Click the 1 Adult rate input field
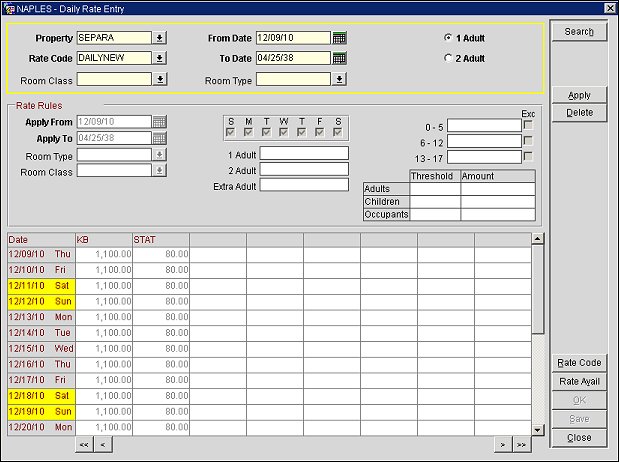 pos(304,153)
